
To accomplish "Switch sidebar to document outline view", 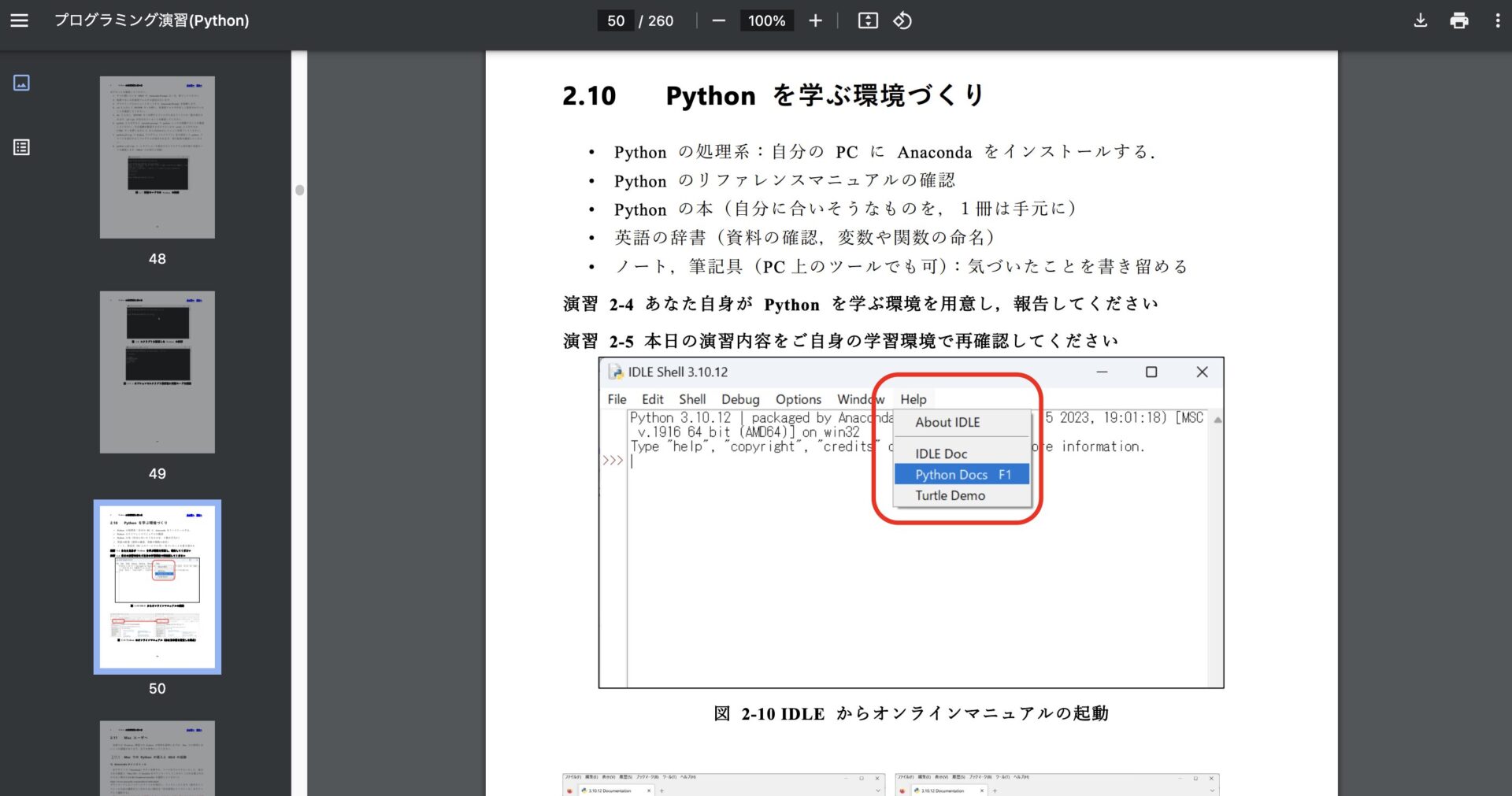I will [21, 147].
